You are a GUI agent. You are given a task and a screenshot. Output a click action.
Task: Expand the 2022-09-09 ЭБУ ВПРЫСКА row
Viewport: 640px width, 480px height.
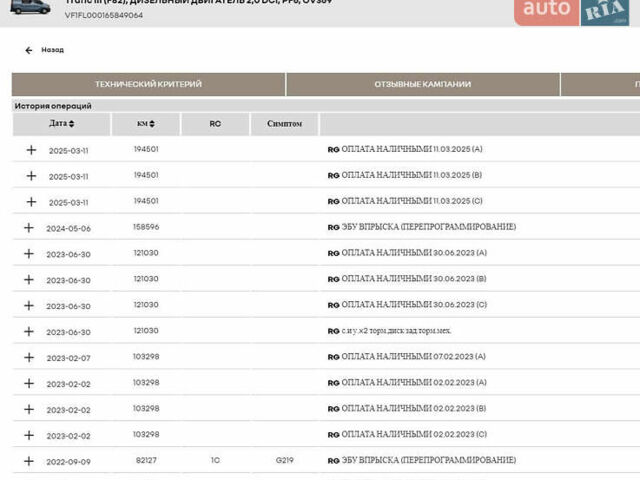tap(29, 461)
